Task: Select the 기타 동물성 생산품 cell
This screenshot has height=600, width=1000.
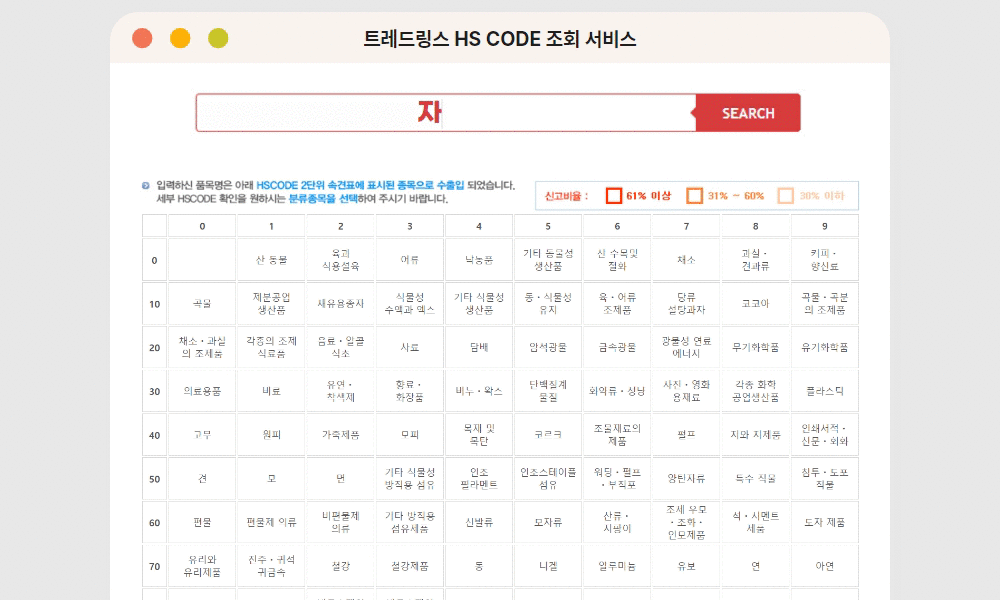Action: coord(548,260)
